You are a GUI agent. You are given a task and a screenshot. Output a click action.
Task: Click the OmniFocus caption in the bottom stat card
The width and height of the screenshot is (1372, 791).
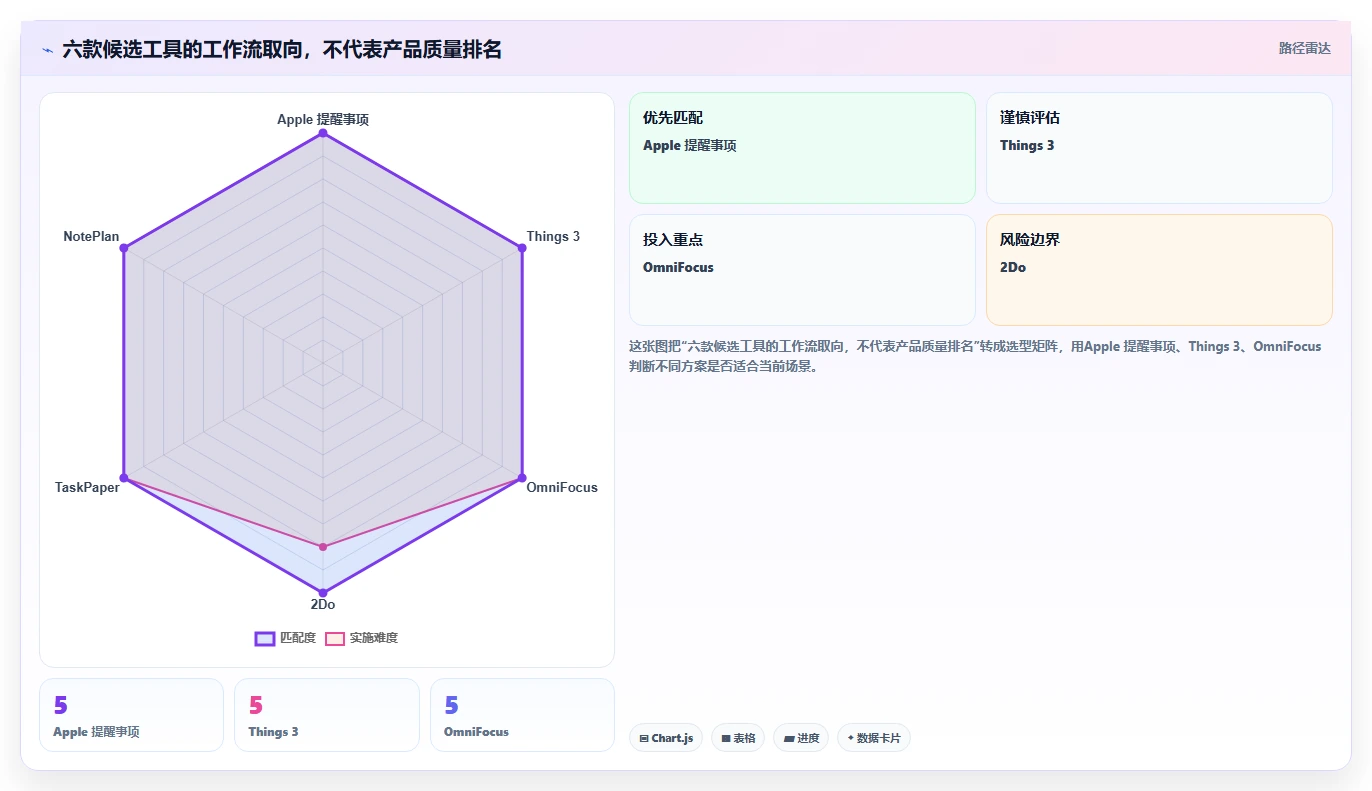(476, 732)
